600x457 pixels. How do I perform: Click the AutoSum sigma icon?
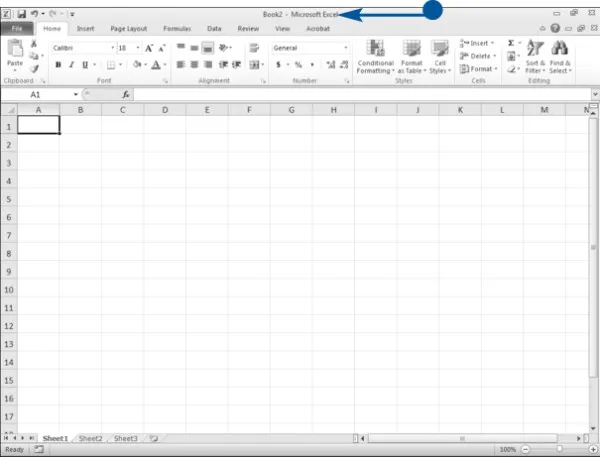tap(511, 44)
